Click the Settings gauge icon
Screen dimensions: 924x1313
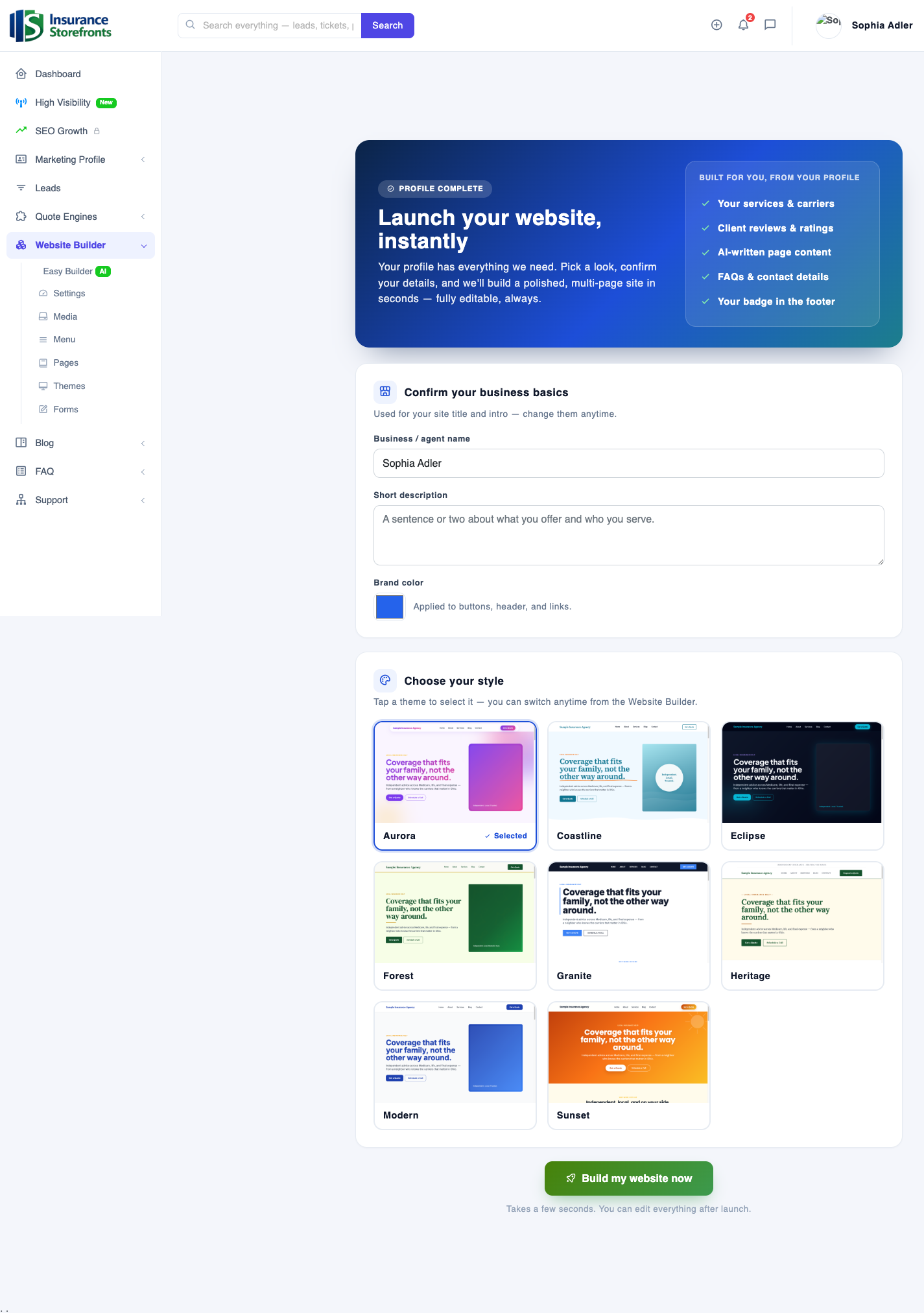coord(43,293)
